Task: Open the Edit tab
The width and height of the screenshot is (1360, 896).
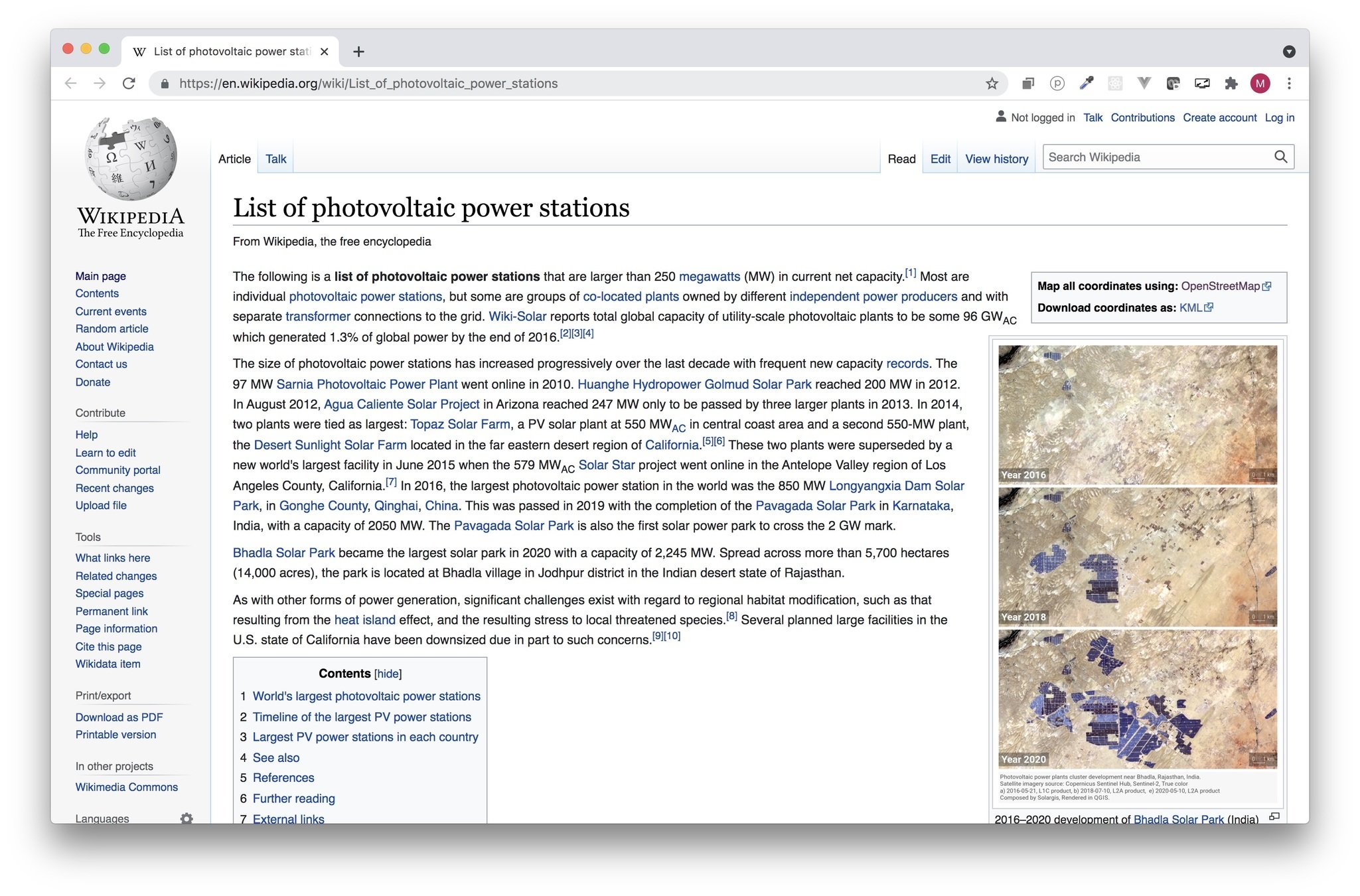Action: click(x=940, y=159)
